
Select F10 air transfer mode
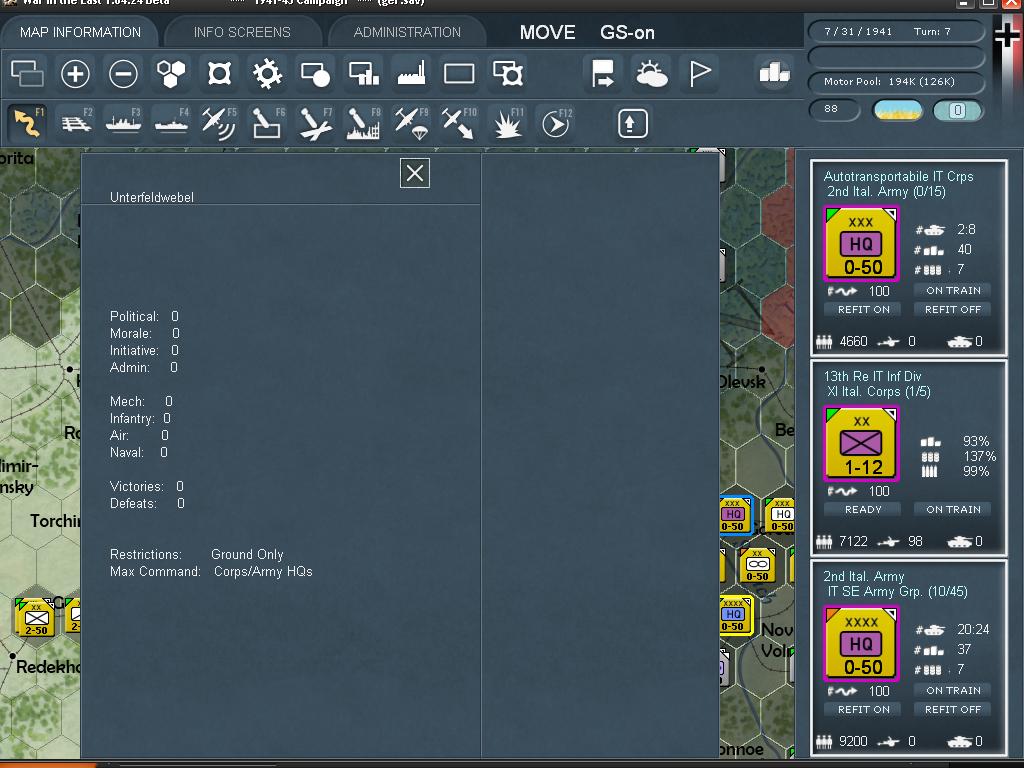tap(460, 123)
